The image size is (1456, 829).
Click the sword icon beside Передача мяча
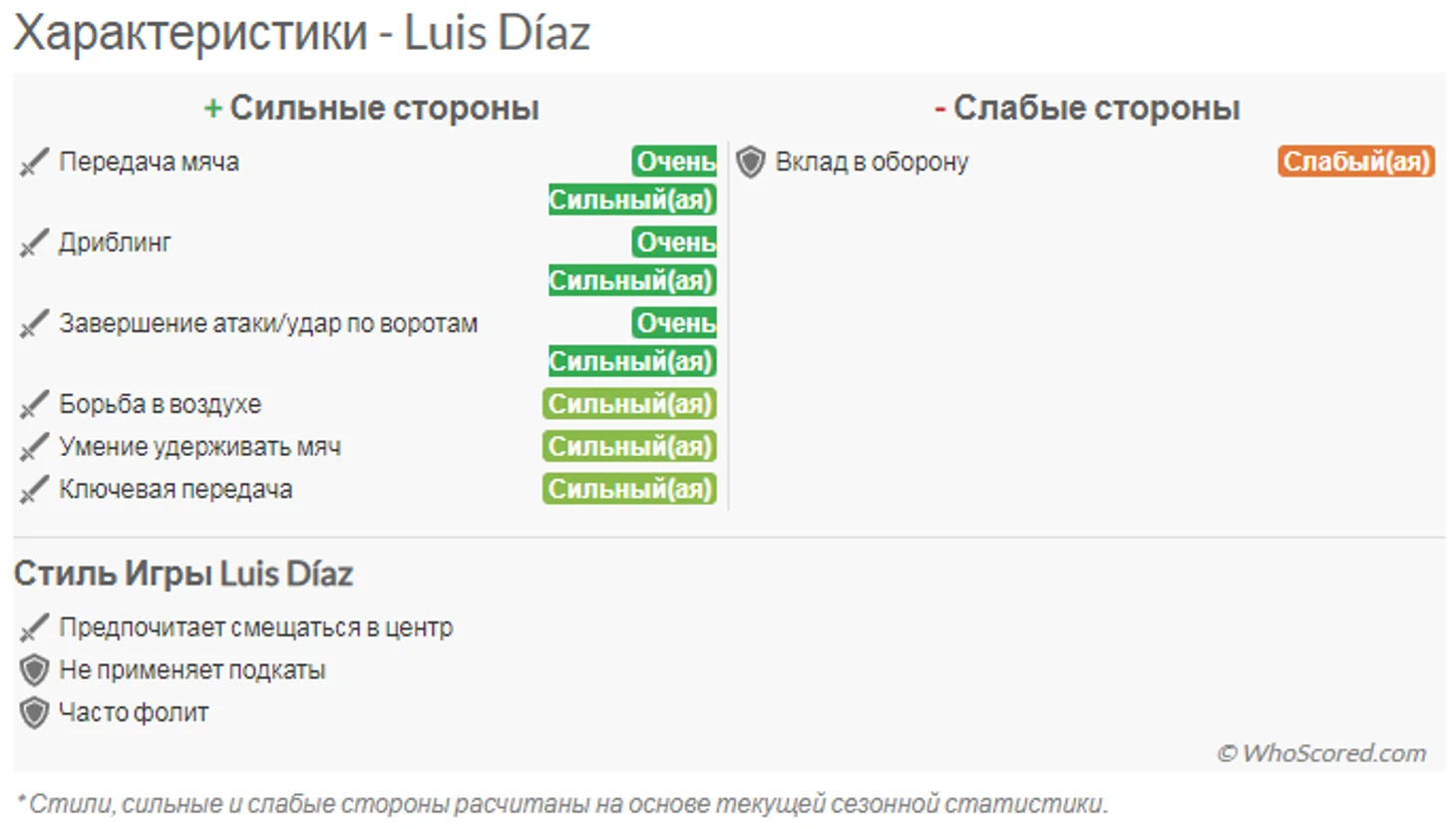pos(34,163)
